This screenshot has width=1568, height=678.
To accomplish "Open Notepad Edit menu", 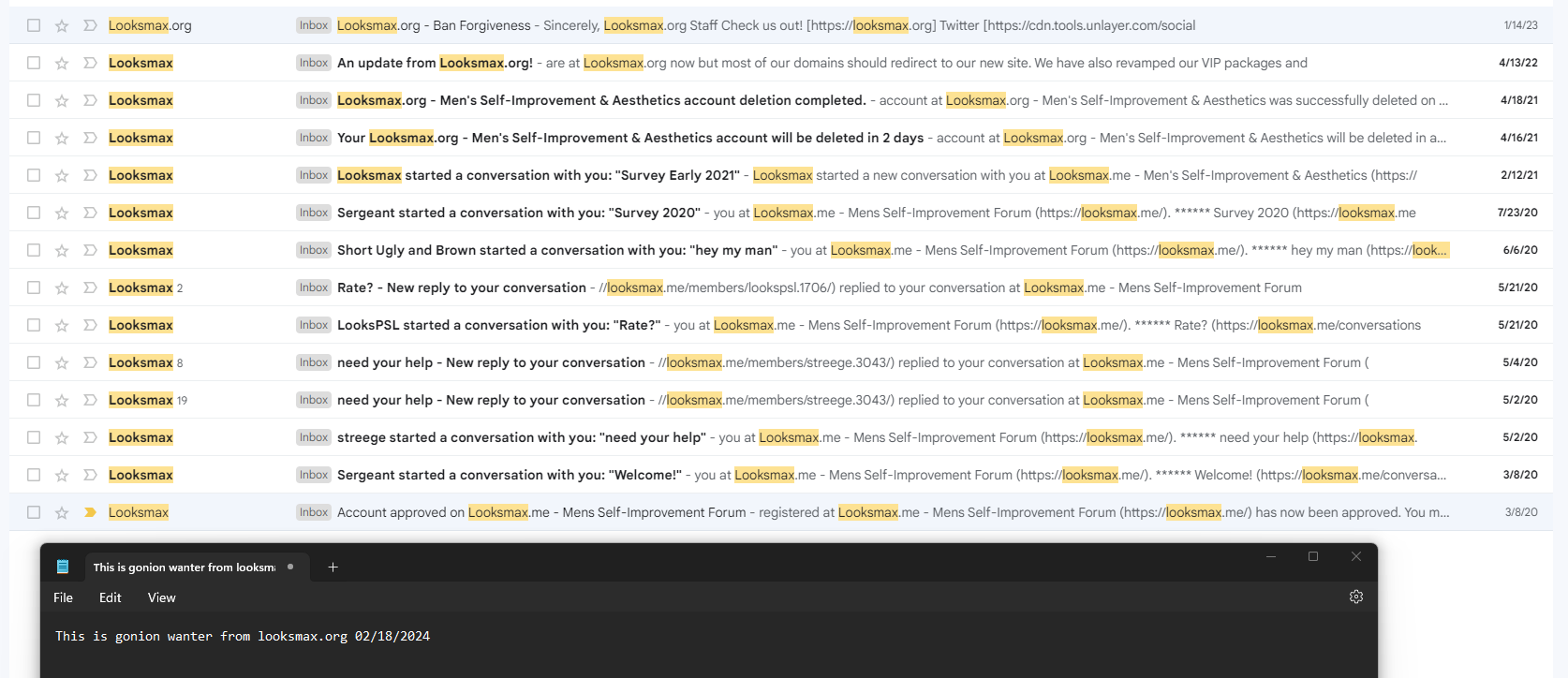I will point(111,597).
